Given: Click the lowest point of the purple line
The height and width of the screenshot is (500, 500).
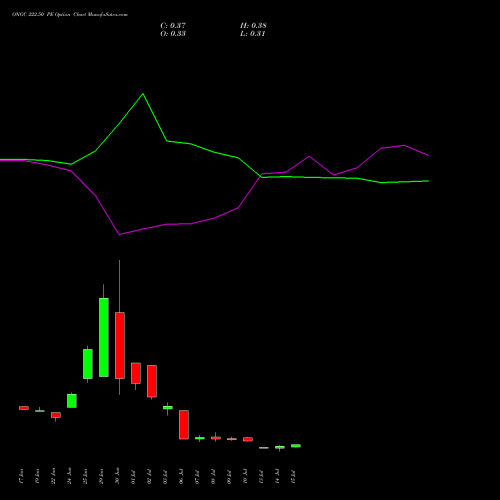Looking at the screenshot, I should click(x=119, y=235).
